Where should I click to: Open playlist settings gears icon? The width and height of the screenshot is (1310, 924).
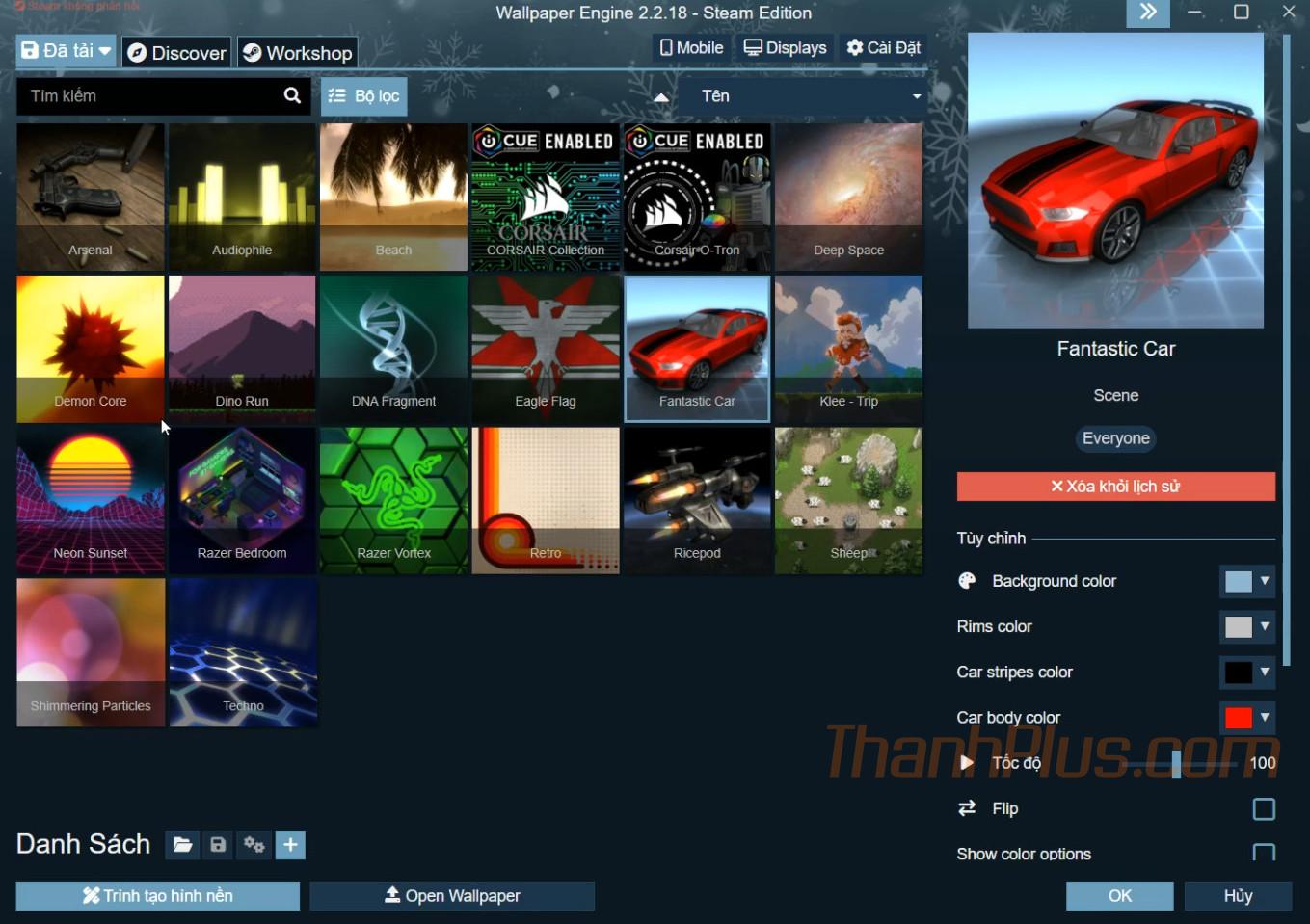point(254,845)
